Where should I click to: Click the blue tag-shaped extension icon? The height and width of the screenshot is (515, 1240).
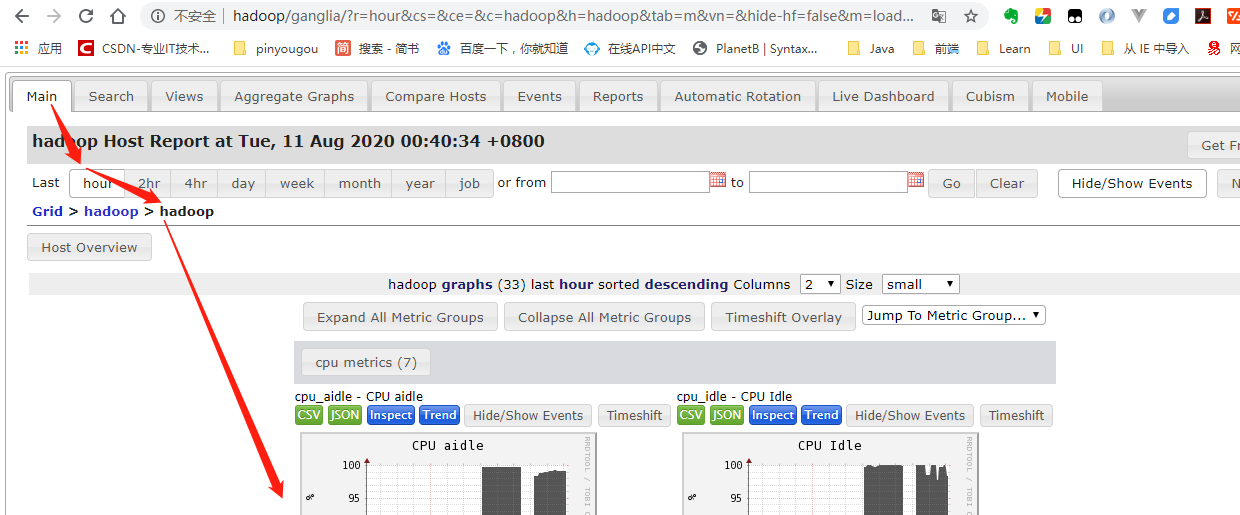click(x=1171, y=16)
